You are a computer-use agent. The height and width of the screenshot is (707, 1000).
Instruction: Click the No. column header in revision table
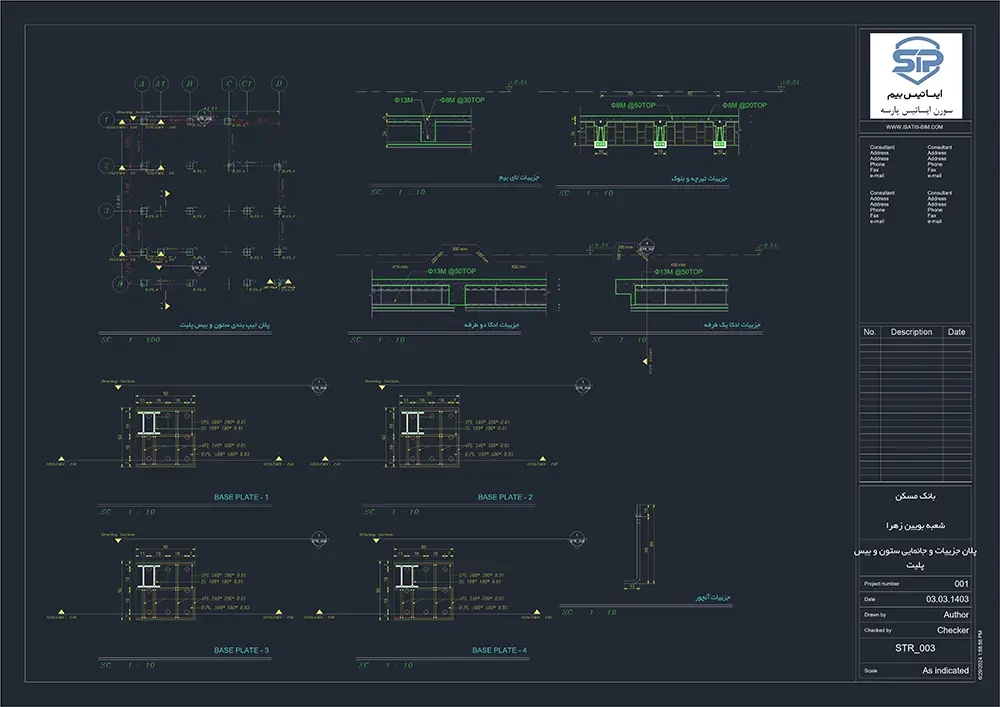point(869,332)
